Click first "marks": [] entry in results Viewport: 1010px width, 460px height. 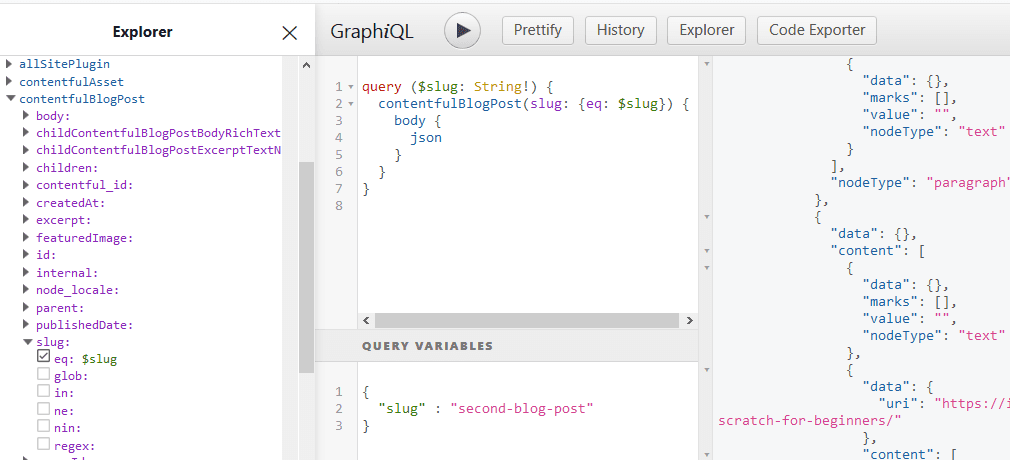[910, 98]
